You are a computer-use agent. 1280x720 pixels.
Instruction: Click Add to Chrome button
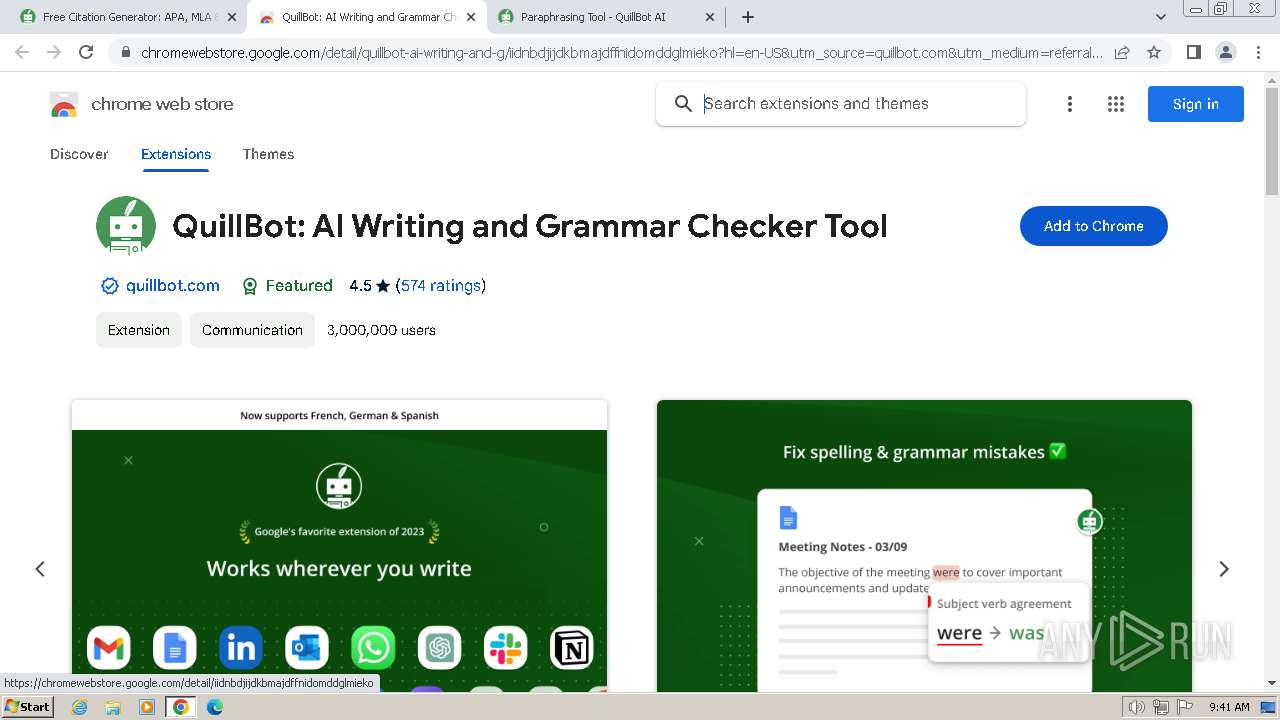pyautogui.click(x=1094, y=226)
